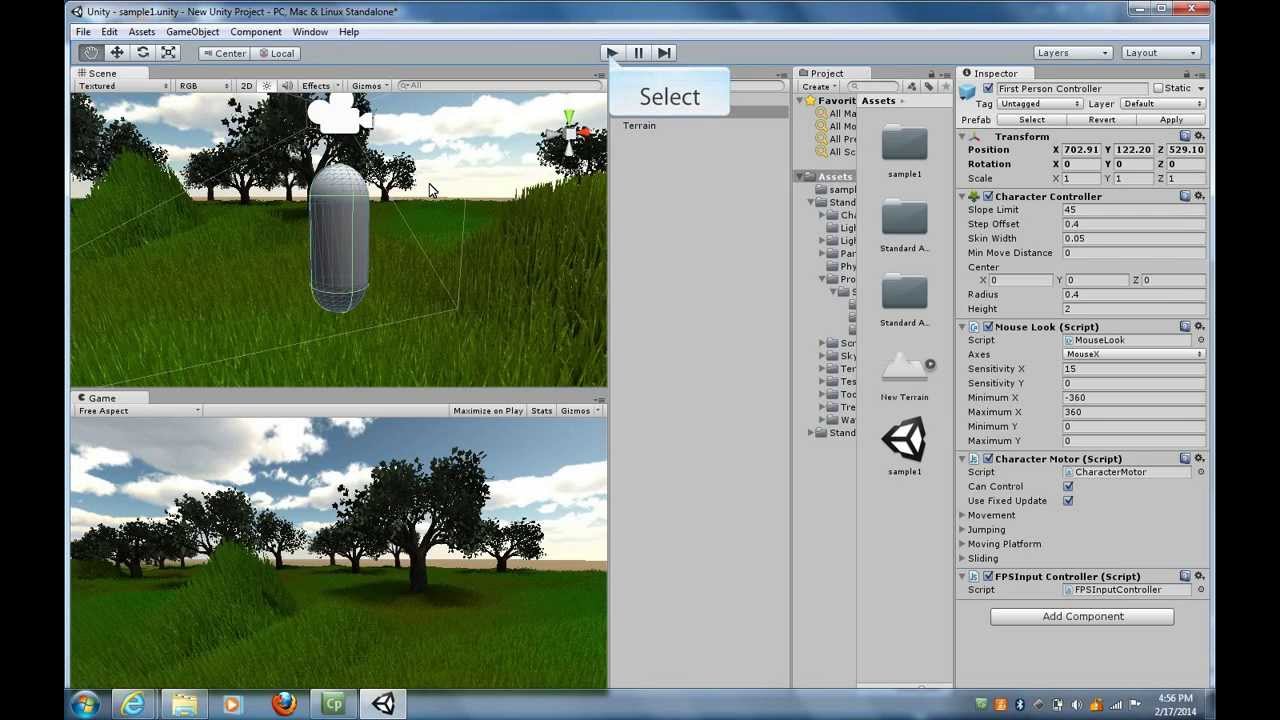Click the Mouse Look script object picker

click(x=1201, y=340)
